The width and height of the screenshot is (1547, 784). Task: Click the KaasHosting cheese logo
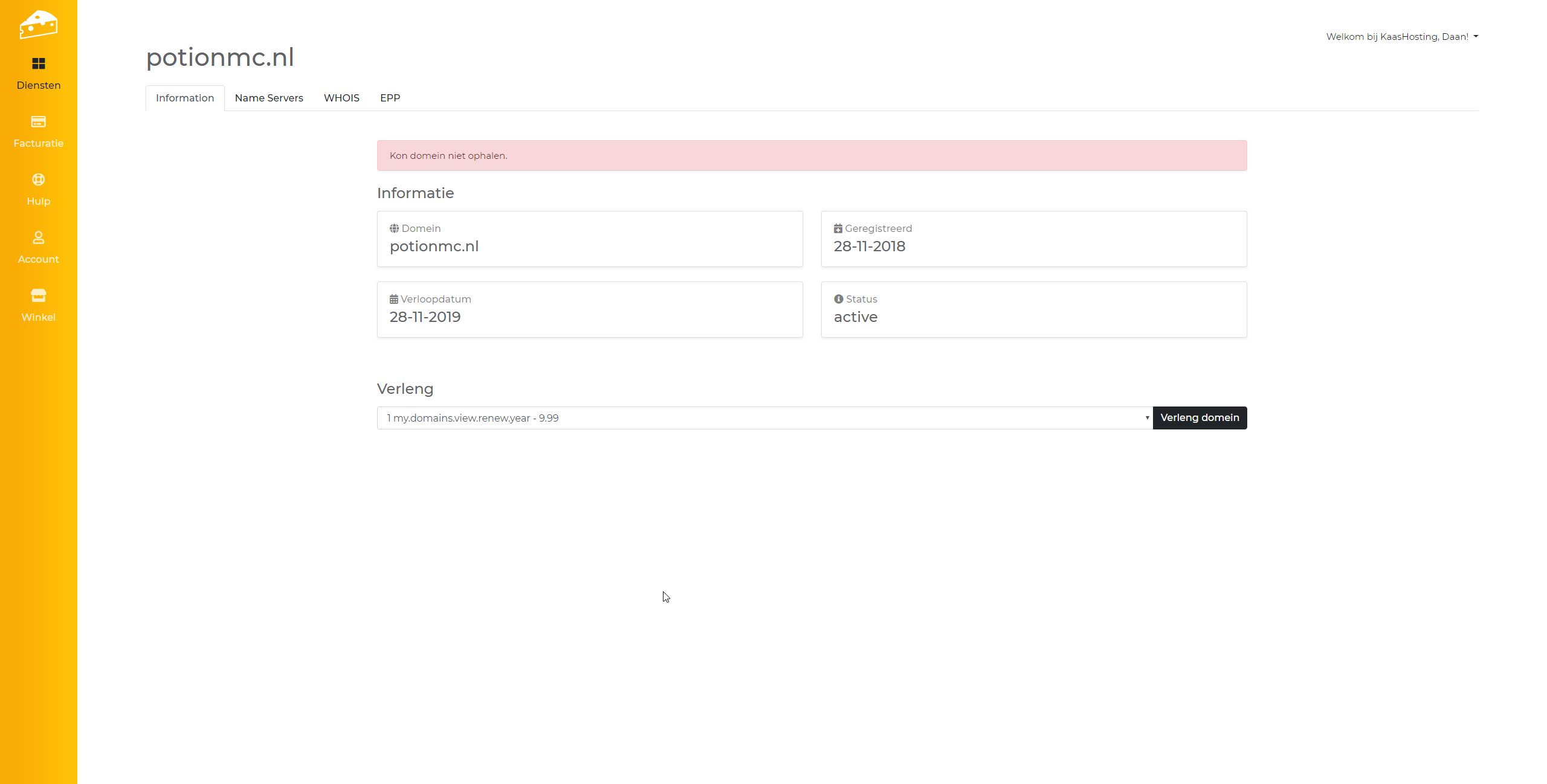click(38, 24)
